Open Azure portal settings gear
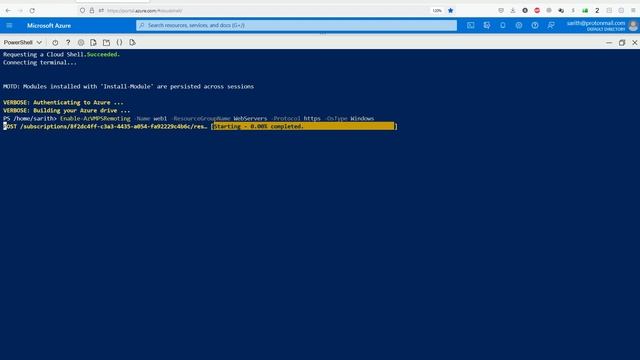Image resolution: width=640 pixels, height=360 pixels. tap(519, 25)
